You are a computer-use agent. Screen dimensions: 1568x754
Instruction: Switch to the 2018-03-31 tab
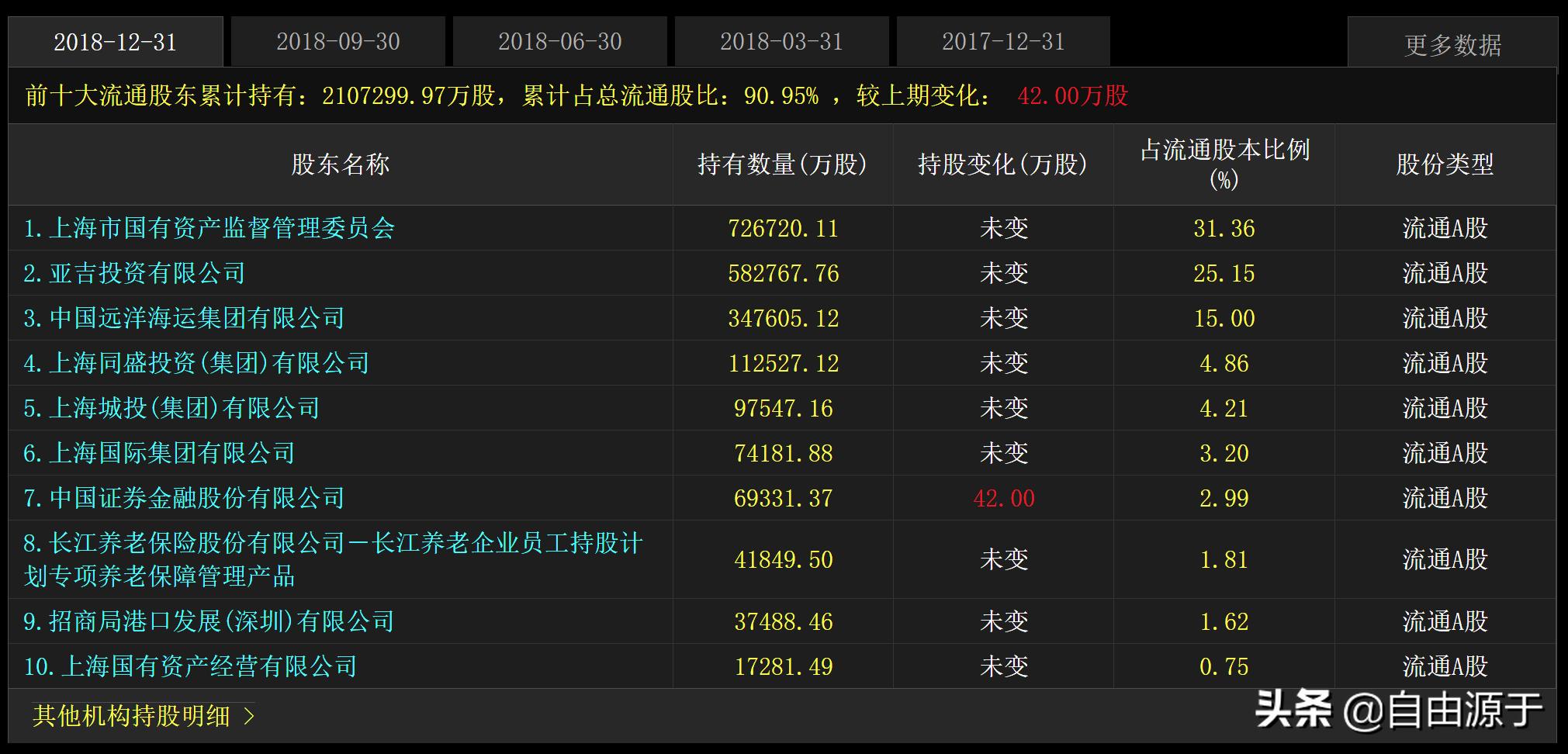[782, 42]
